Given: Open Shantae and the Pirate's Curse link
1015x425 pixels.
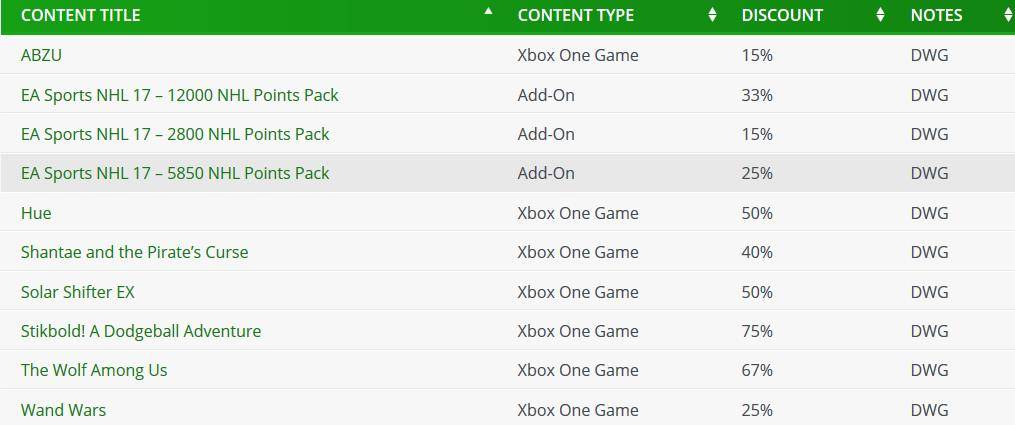Looking at the screenshot, I should (134, 252).
